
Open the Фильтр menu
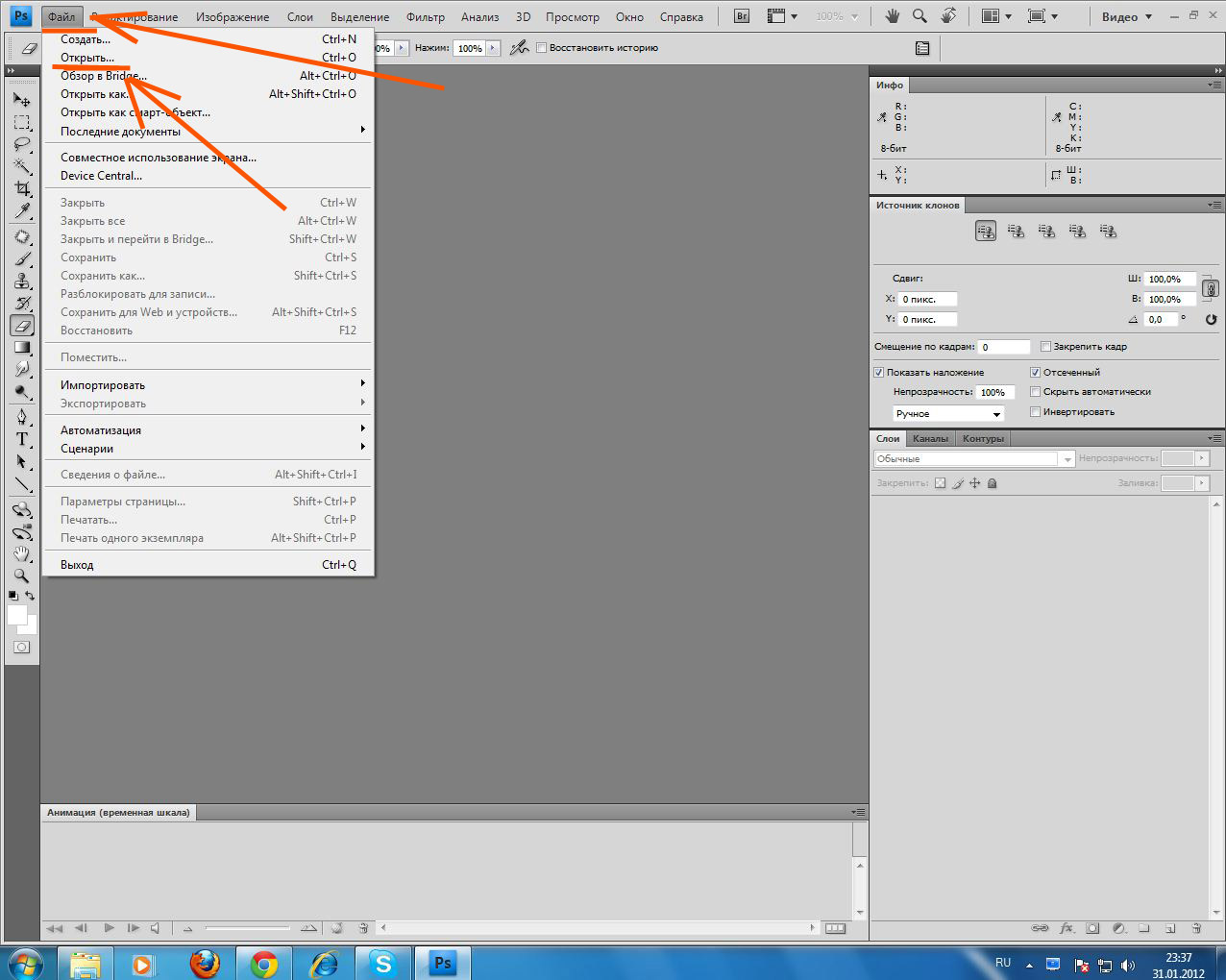pyautogui.click(x=426, y=16)
